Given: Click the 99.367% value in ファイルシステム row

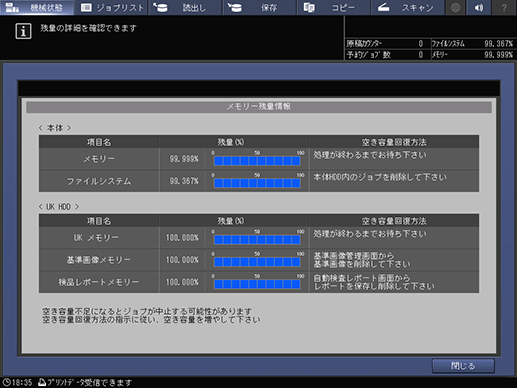Looking at the screenshot, I should [184, 181].
